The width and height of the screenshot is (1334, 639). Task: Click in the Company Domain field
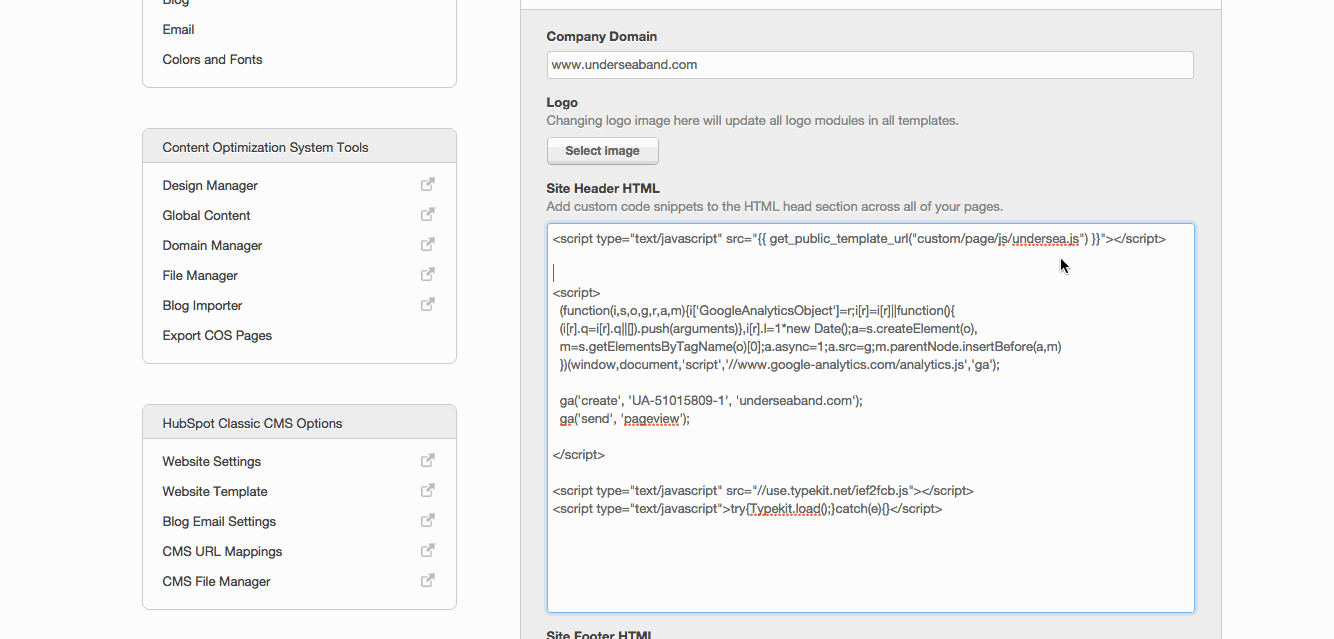pyautogui.click(x=869, y=65)
